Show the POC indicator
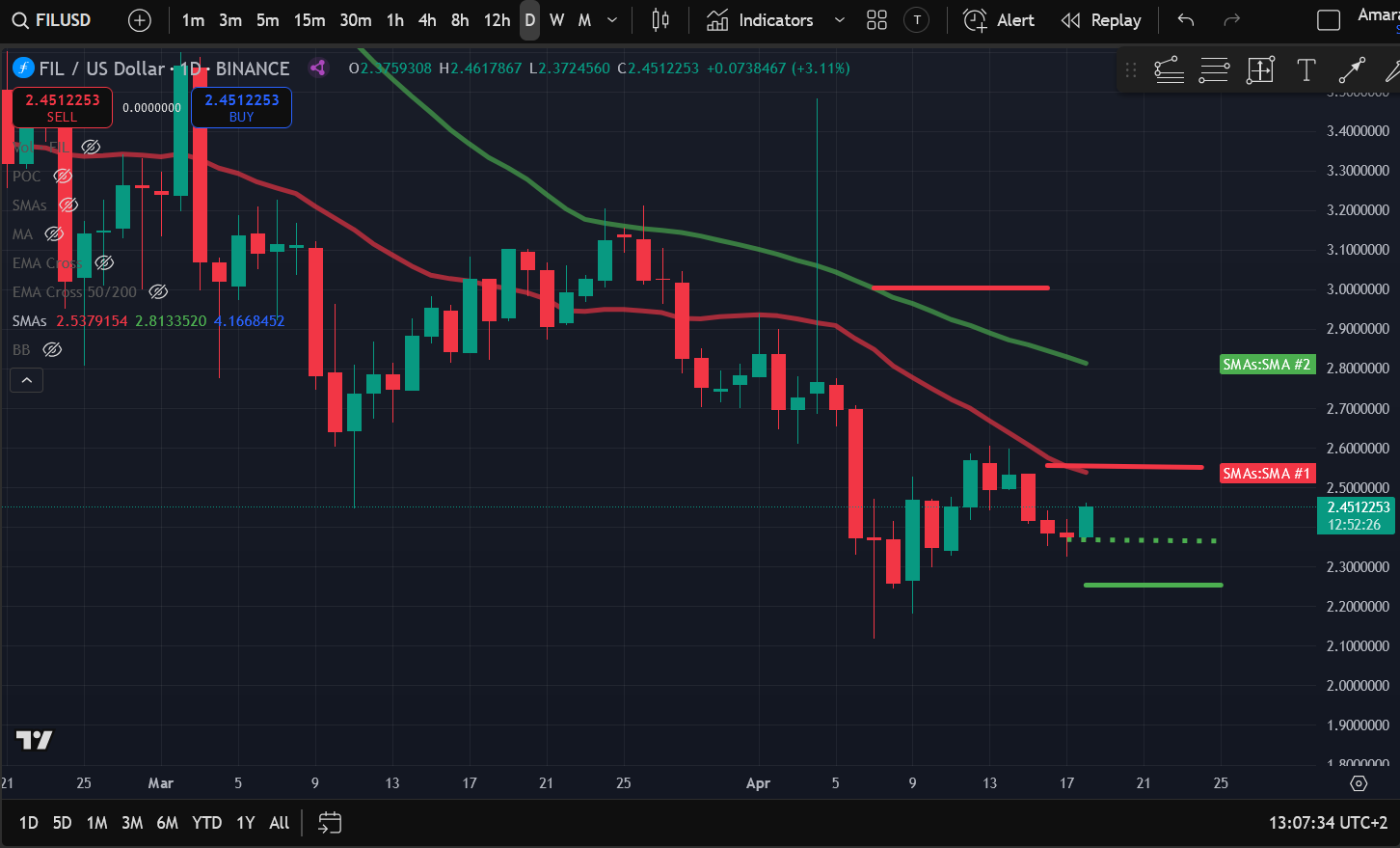 click(x=63, y=176)
